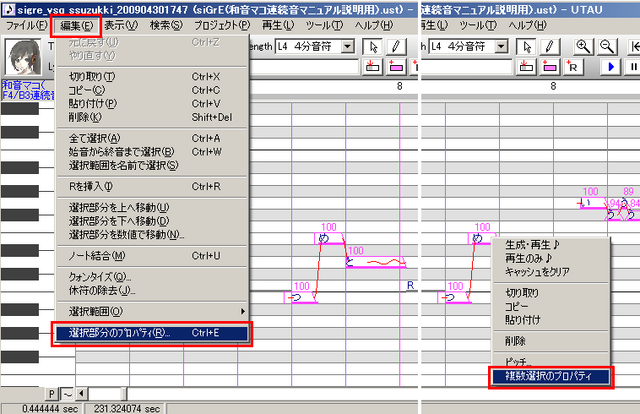Viewport: 640px width, 414px height.
Task: Click white insert-note icon in Edit-menu window
Action: pyautogui.click(x=372, y=67)
